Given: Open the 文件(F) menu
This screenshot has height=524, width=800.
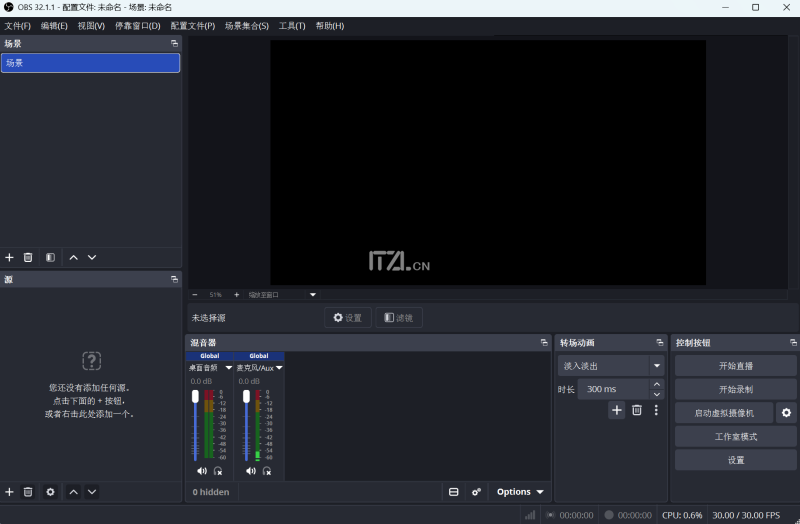Looking at the screenshot, I should (x=17, y=26).
